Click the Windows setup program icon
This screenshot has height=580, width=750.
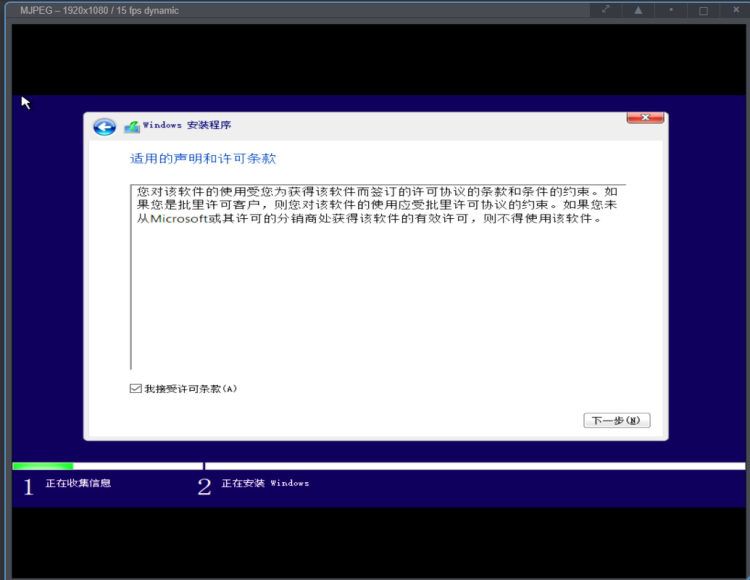(132, 127)
